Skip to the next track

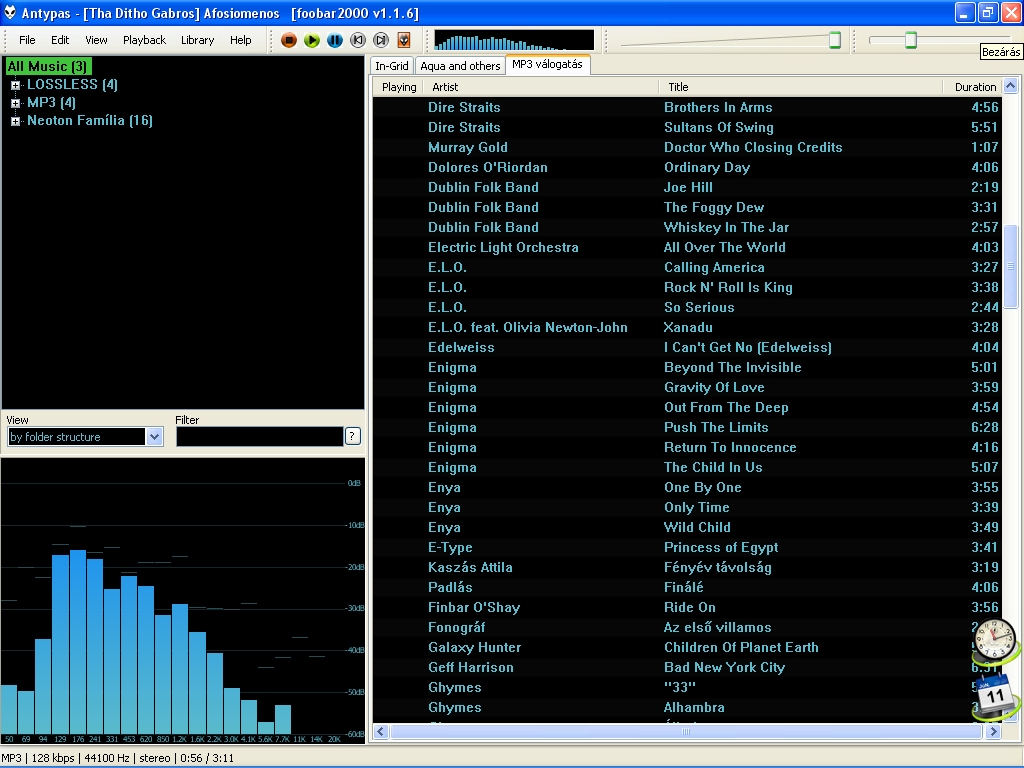381,40
